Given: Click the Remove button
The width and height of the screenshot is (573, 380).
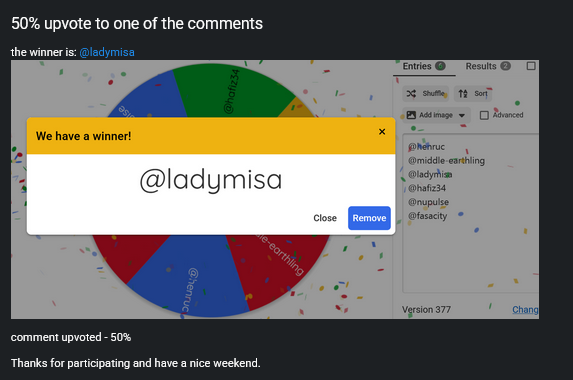Looking at the screenshot, I should [369, 218].
